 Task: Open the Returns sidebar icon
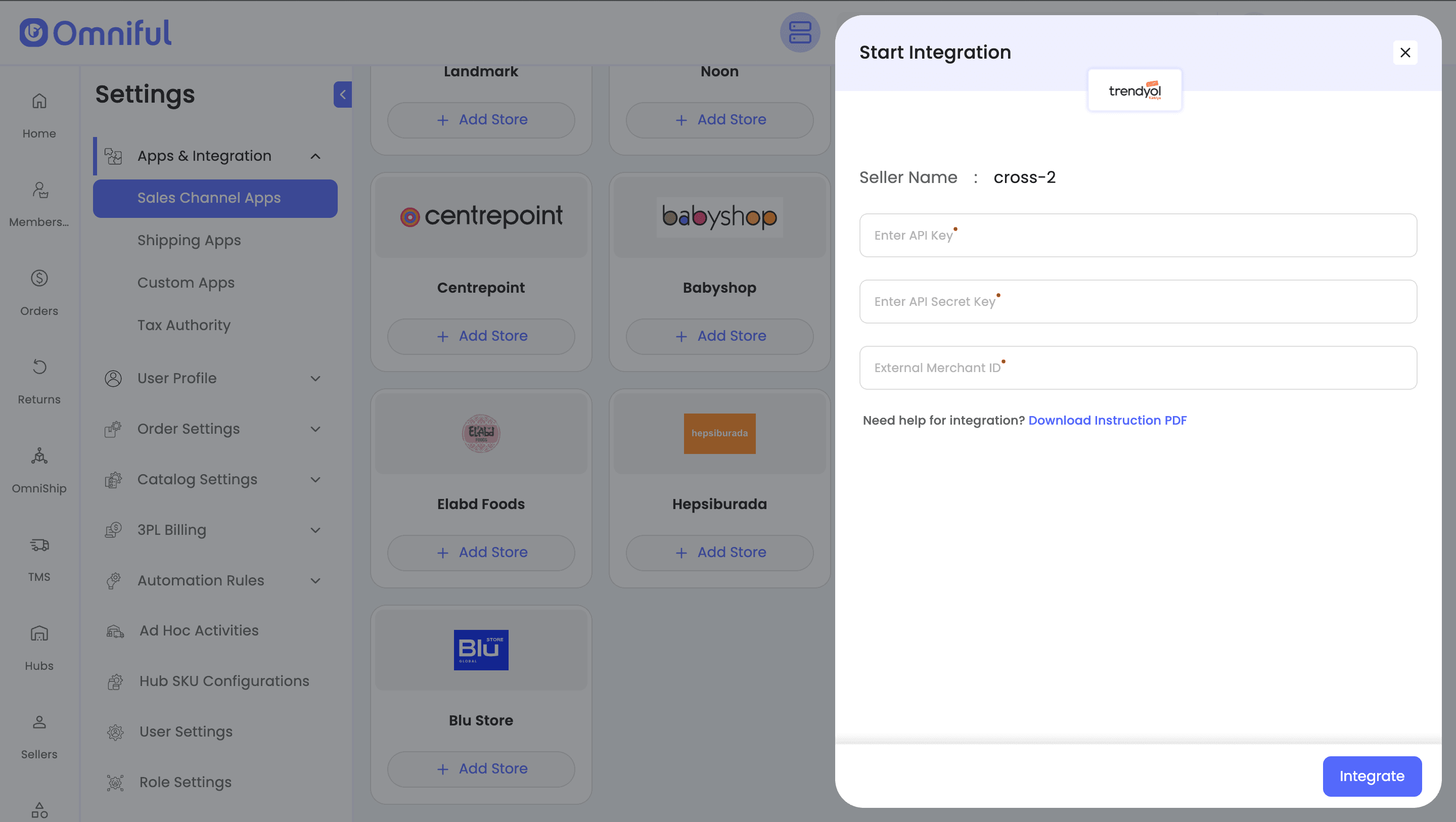(39, 368)
